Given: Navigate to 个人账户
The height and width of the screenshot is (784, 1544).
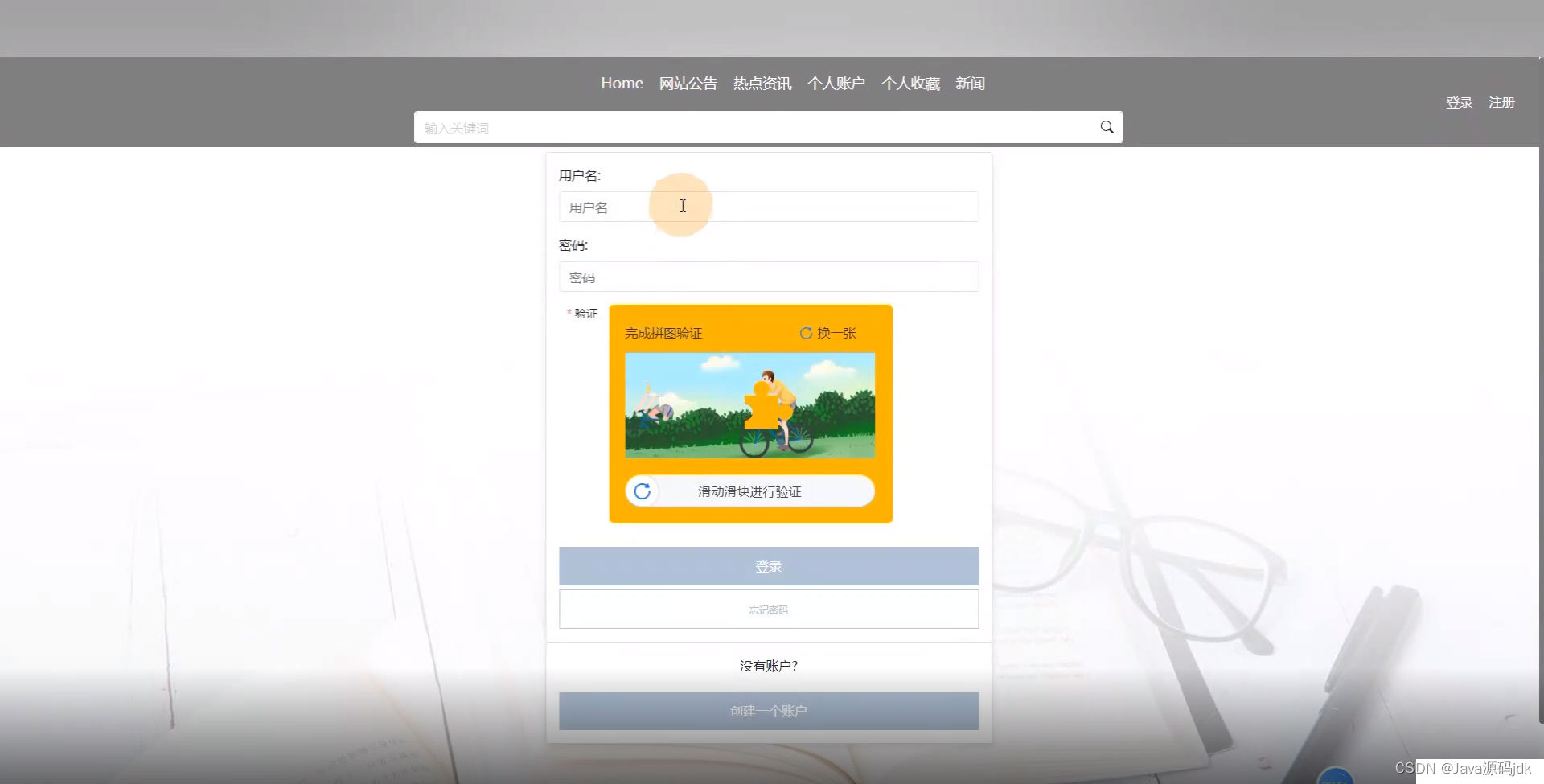Looking at the screenshot, I should (x=836, y=83).
